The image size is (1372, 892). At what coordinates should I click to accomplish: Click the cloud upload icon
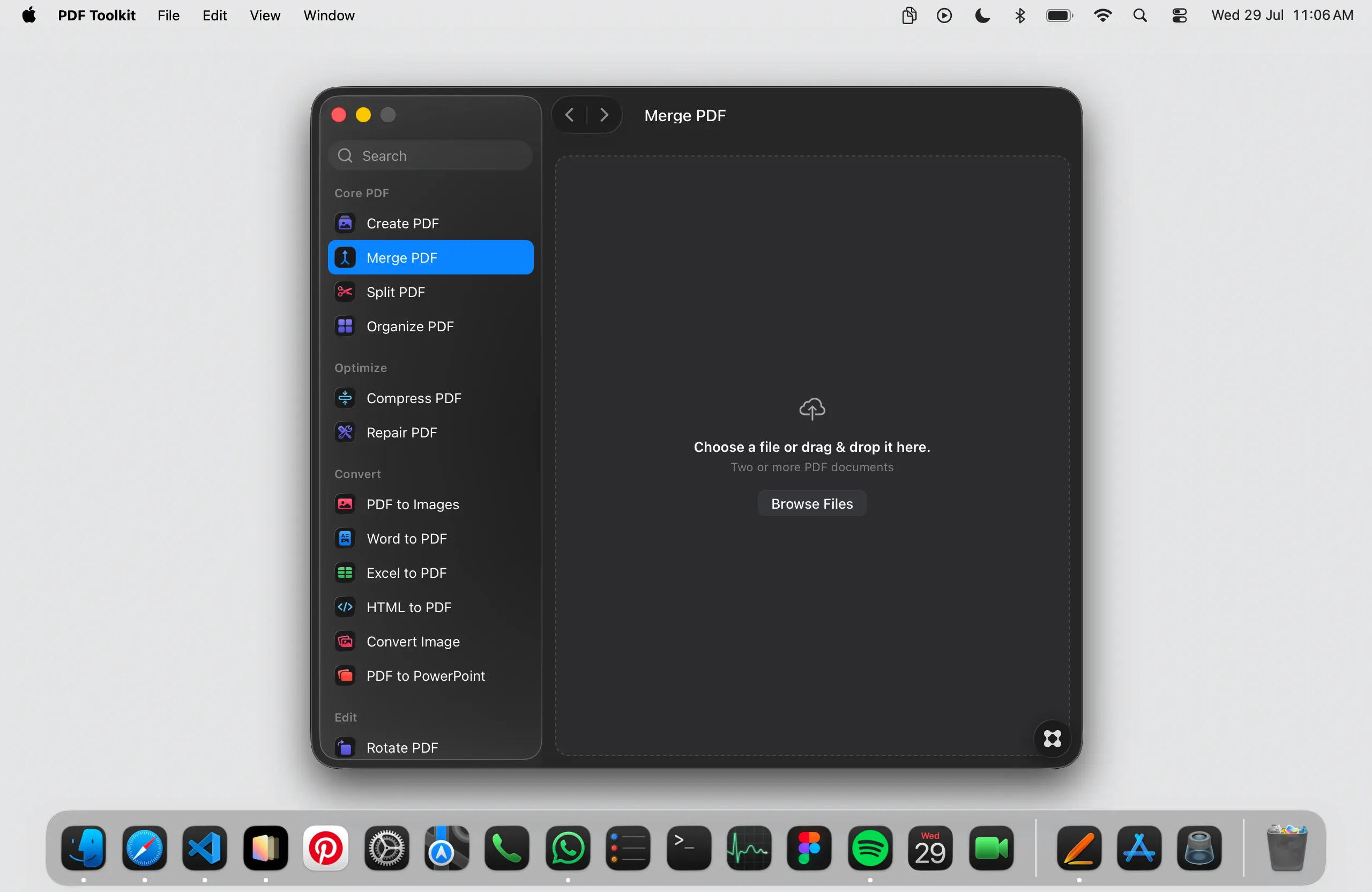point(811,409)
